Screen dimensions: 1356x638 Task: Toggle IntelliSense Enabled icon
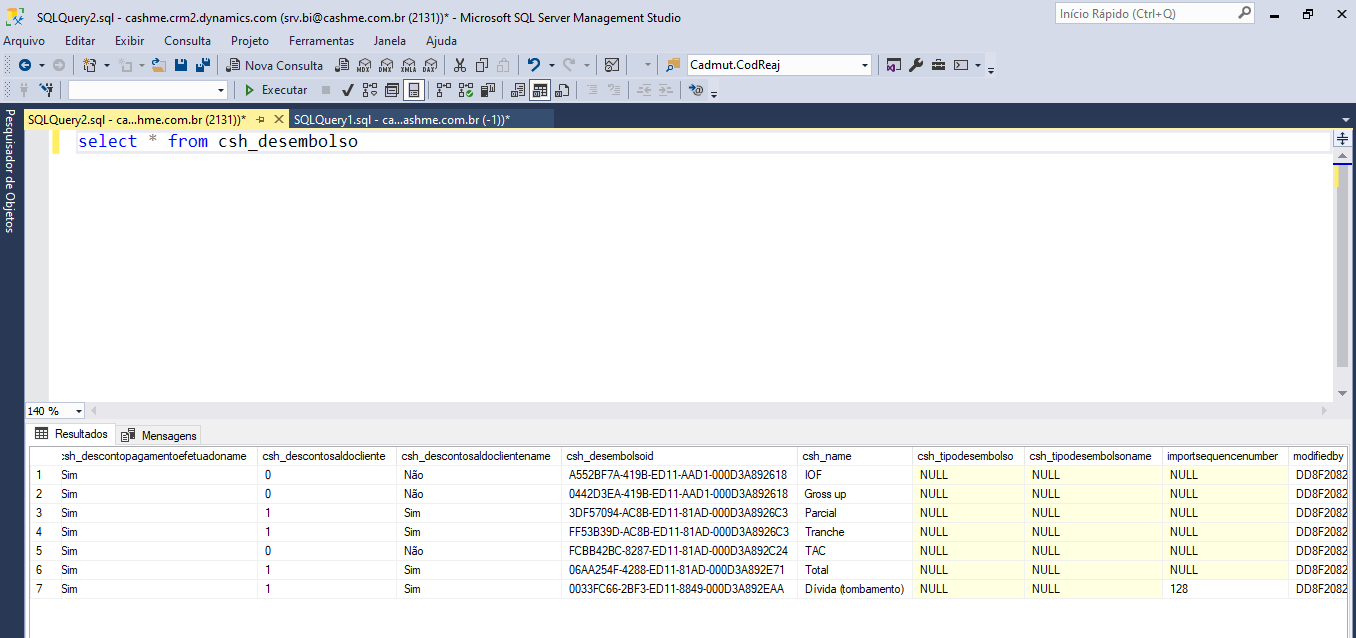tap(413, 90)
